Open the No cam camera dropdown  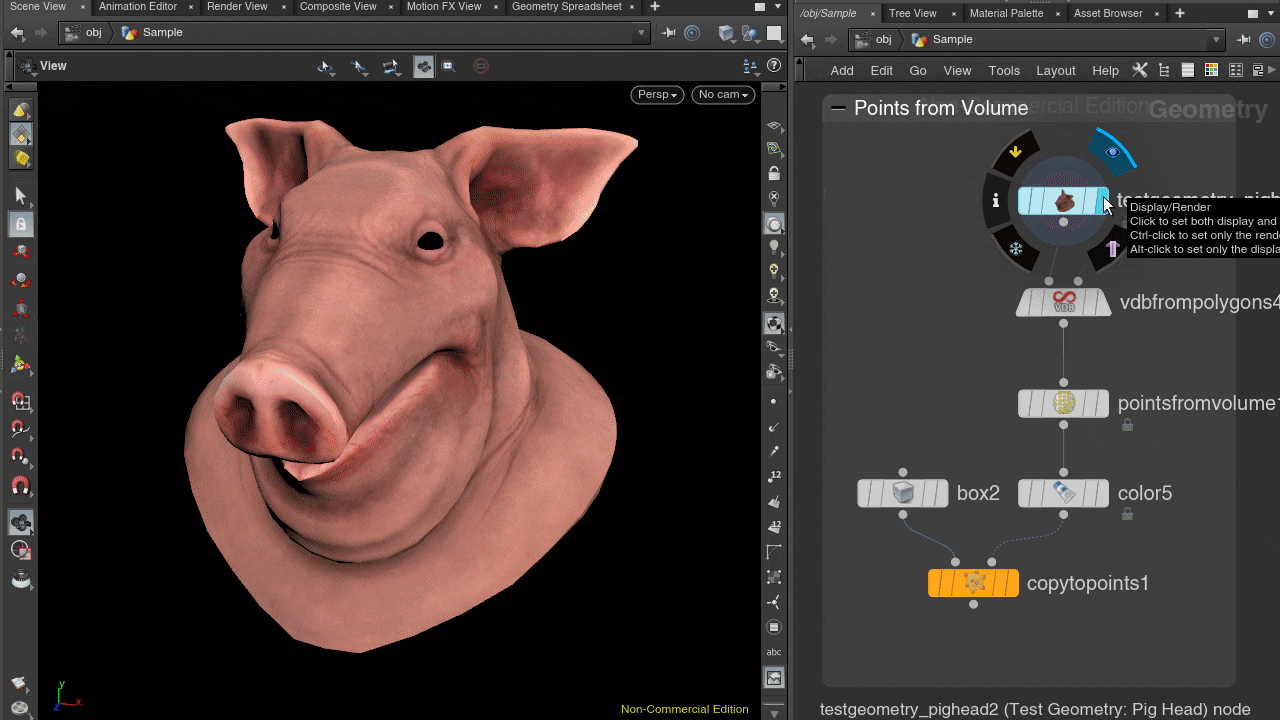point(723,94)
